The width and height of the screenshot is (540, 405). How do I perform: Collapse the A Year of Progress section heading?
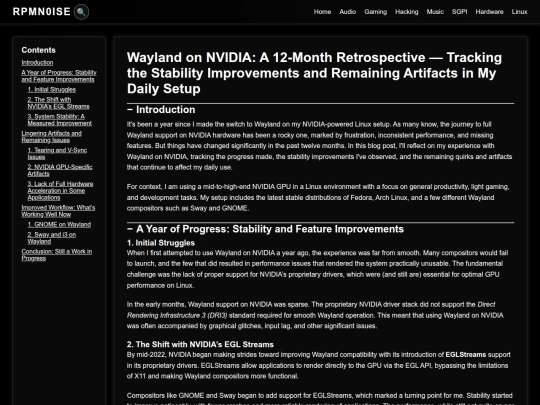click(x=265, y=229)
